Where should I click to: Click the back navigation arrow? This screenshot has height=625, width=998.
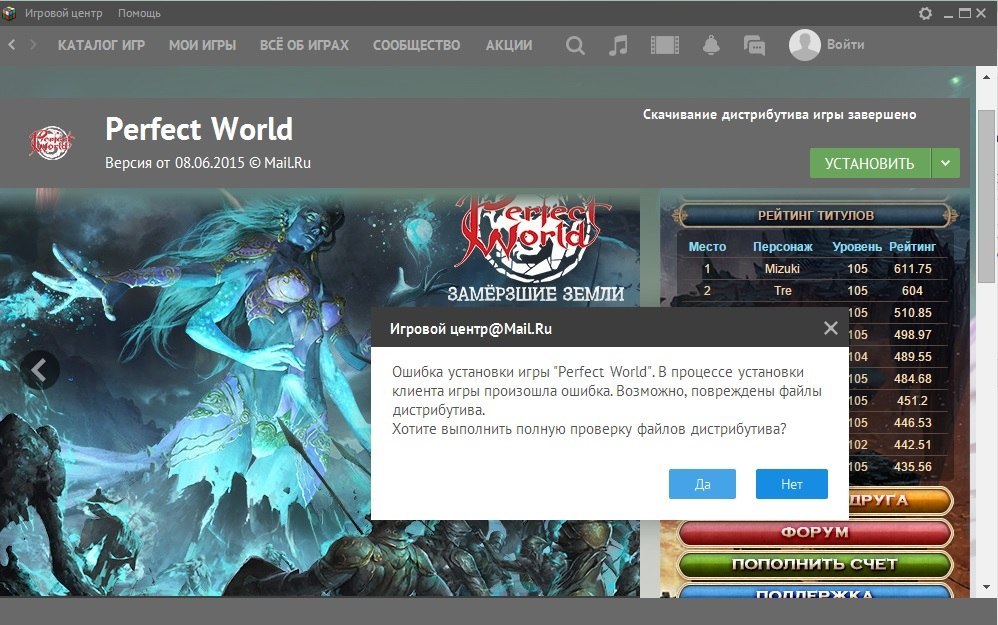12,45
